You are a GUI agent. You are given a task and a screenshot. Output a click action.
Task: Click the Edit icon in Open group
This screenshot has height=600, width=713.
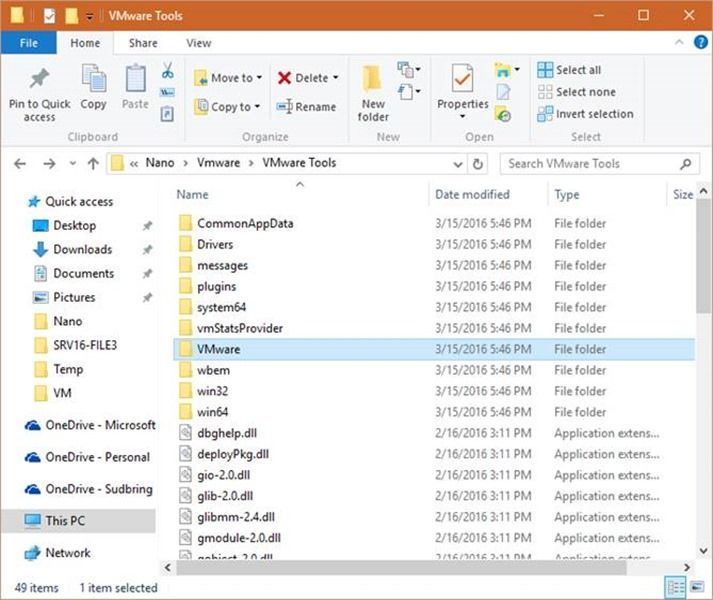(x=503, y=92)
